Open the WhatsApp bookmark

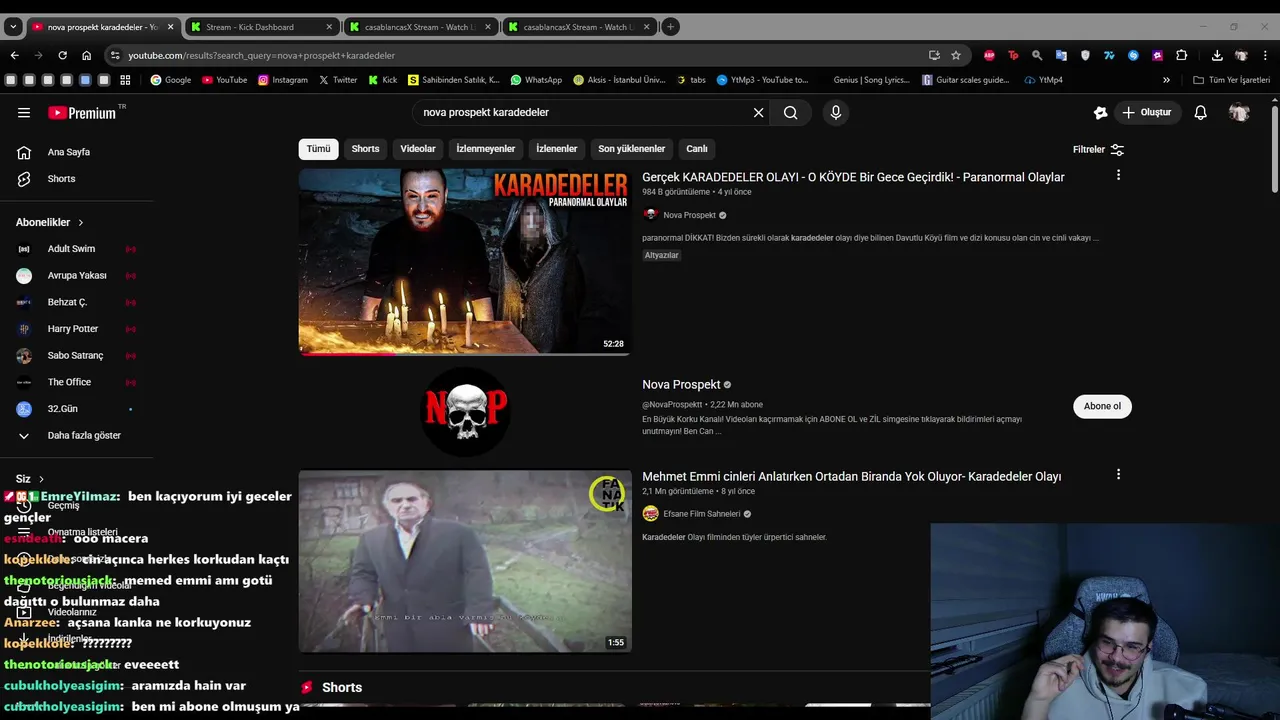click(x=536, y=80)
